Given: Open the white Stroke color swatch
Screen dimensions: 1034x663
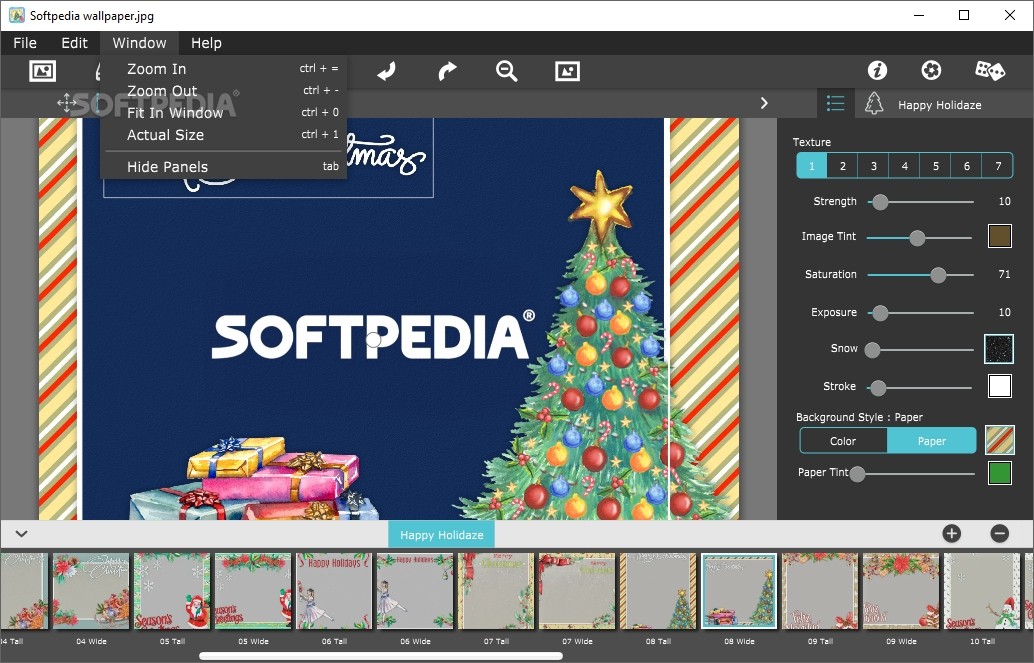Looking at the screenshot, I should (x=1000, y=386).
